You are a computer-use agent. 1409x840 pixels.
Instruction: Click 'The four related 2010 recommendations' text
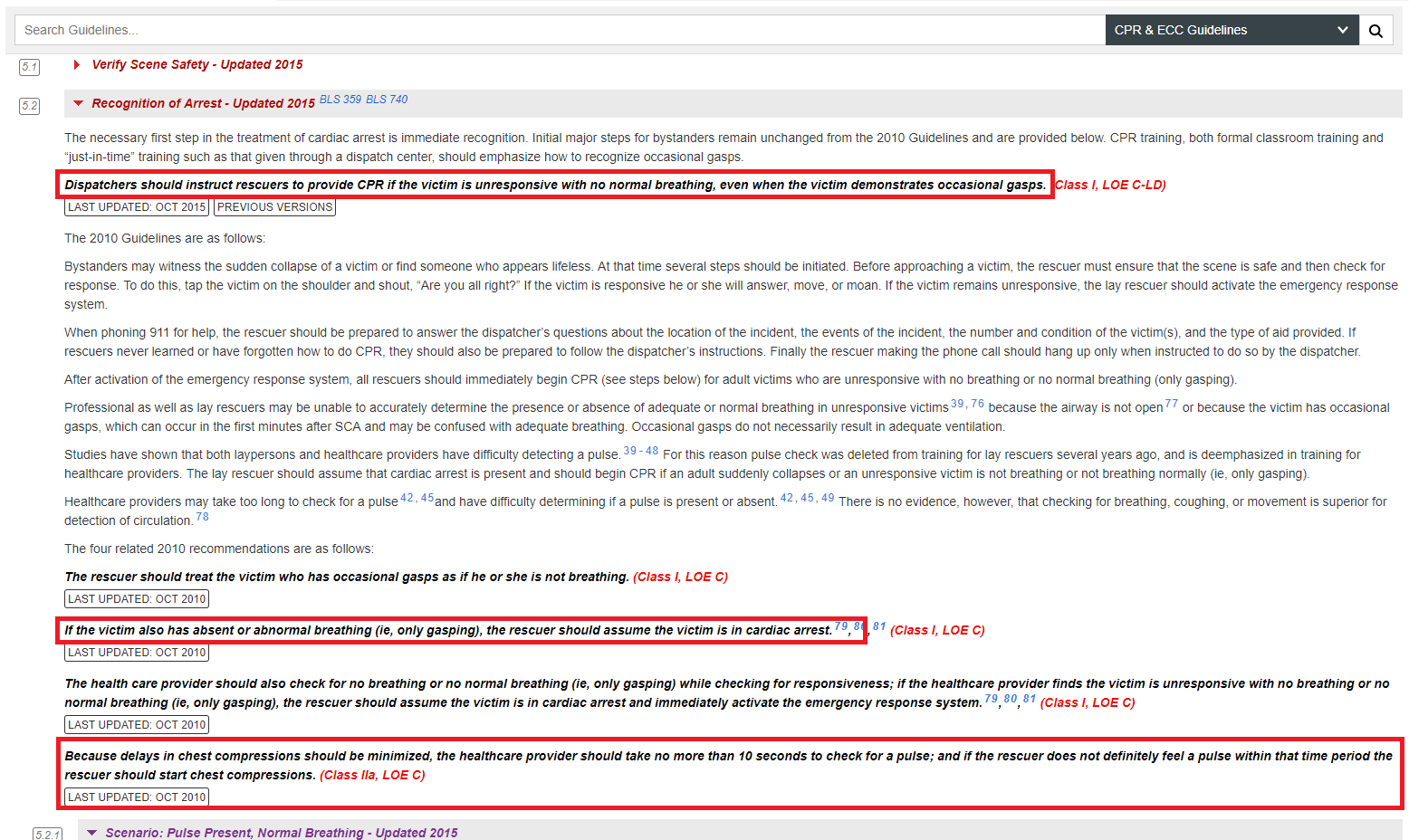pos(219,549)
